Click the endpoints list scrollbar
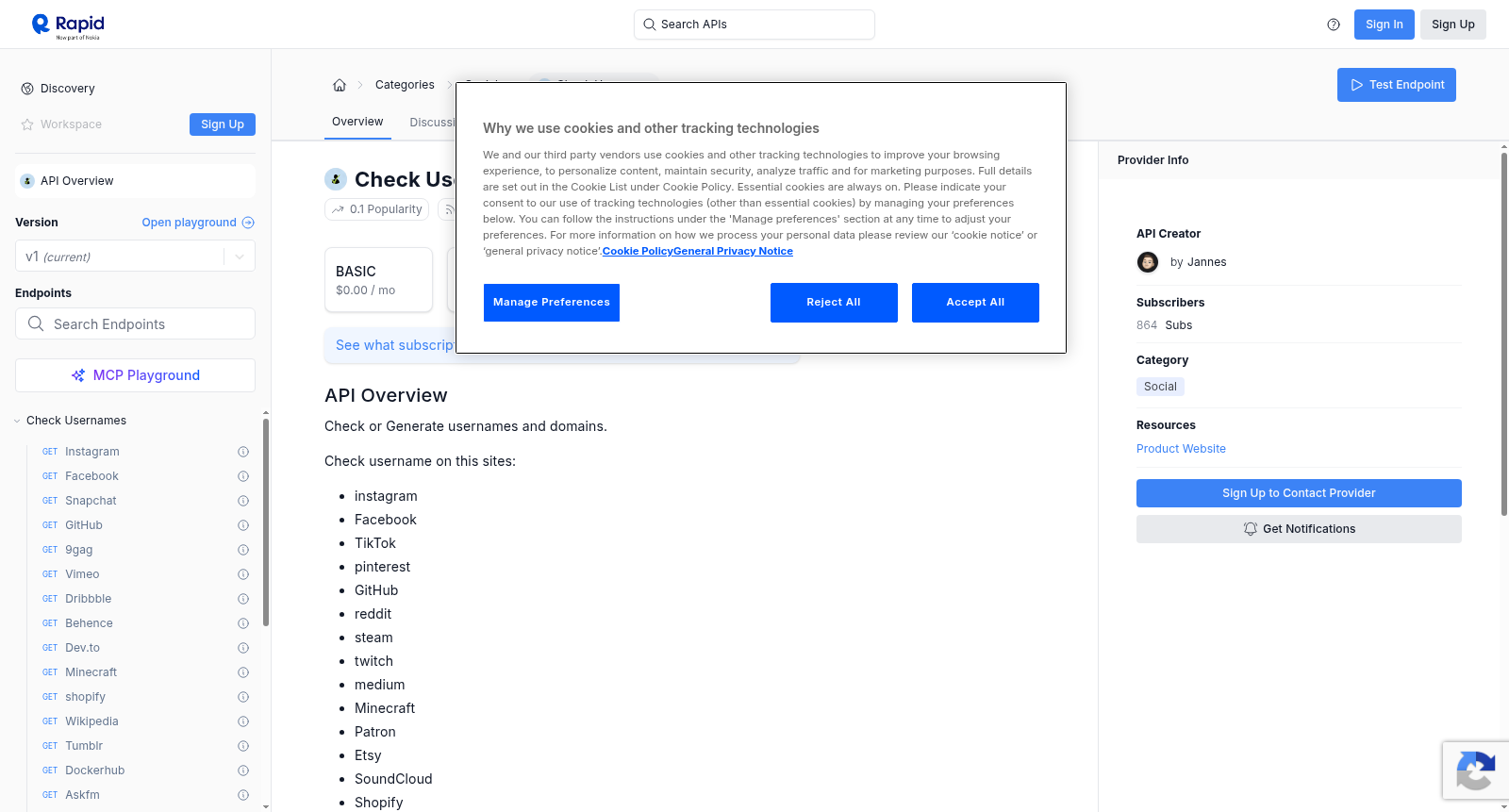 266,523
